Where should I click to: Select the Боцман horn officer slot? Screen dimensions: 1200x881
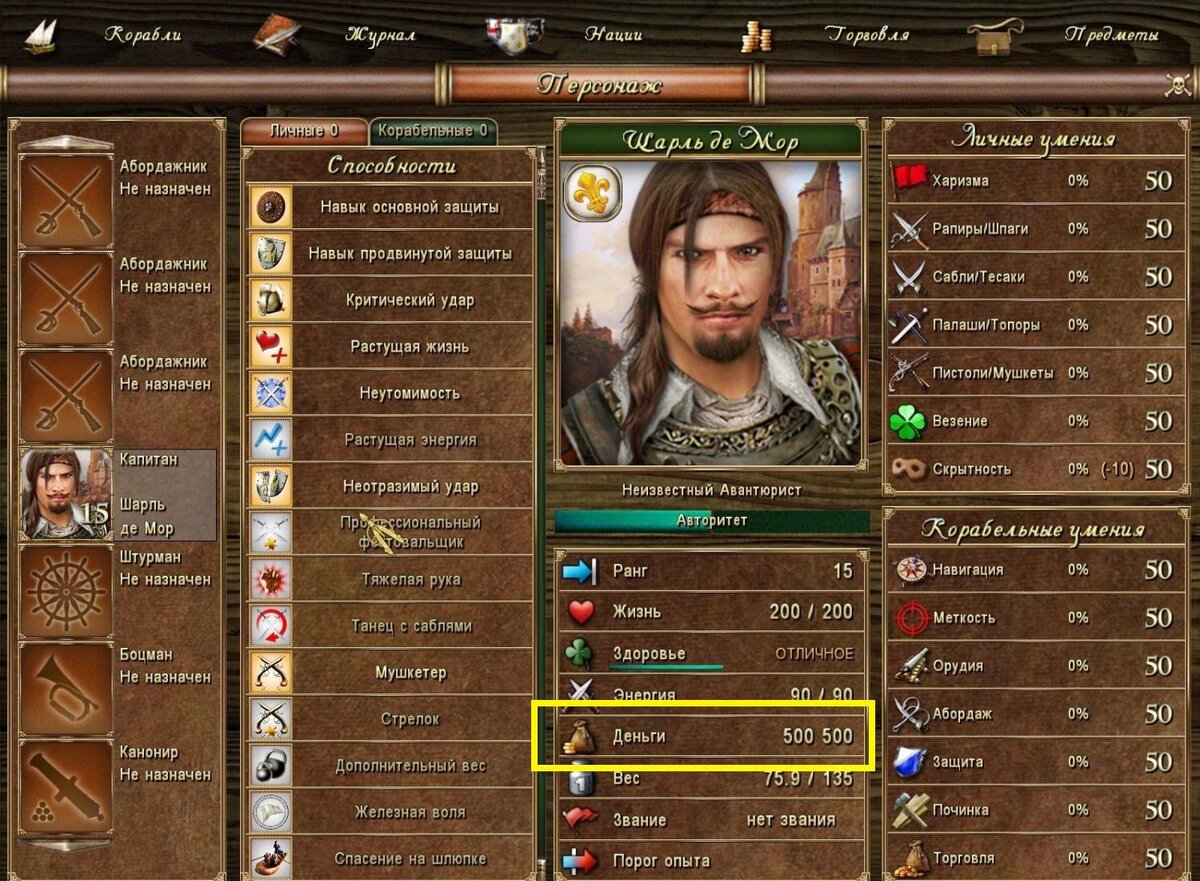pos(65,690)
